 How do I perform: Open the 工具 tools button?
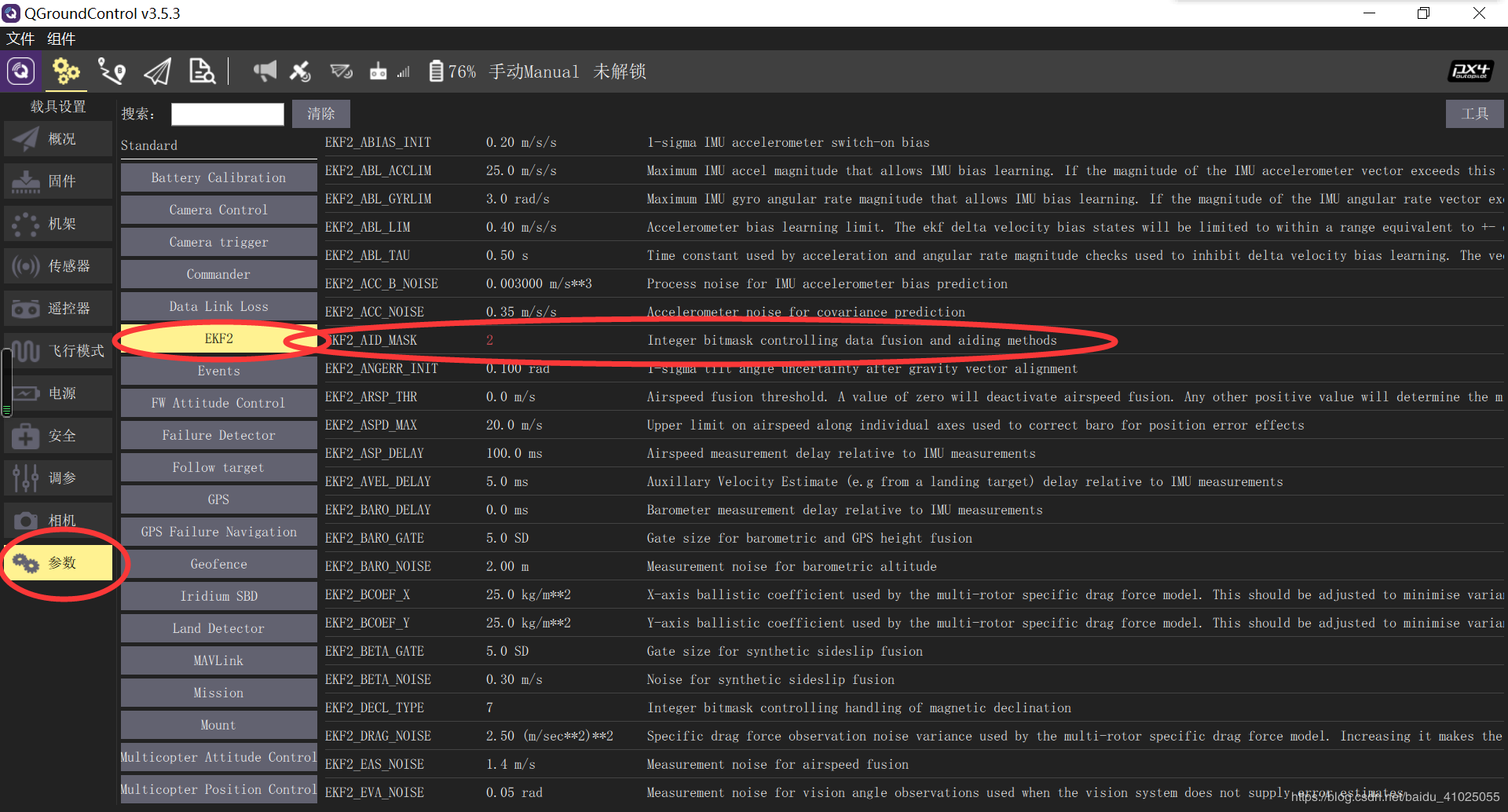point(1474,114)
